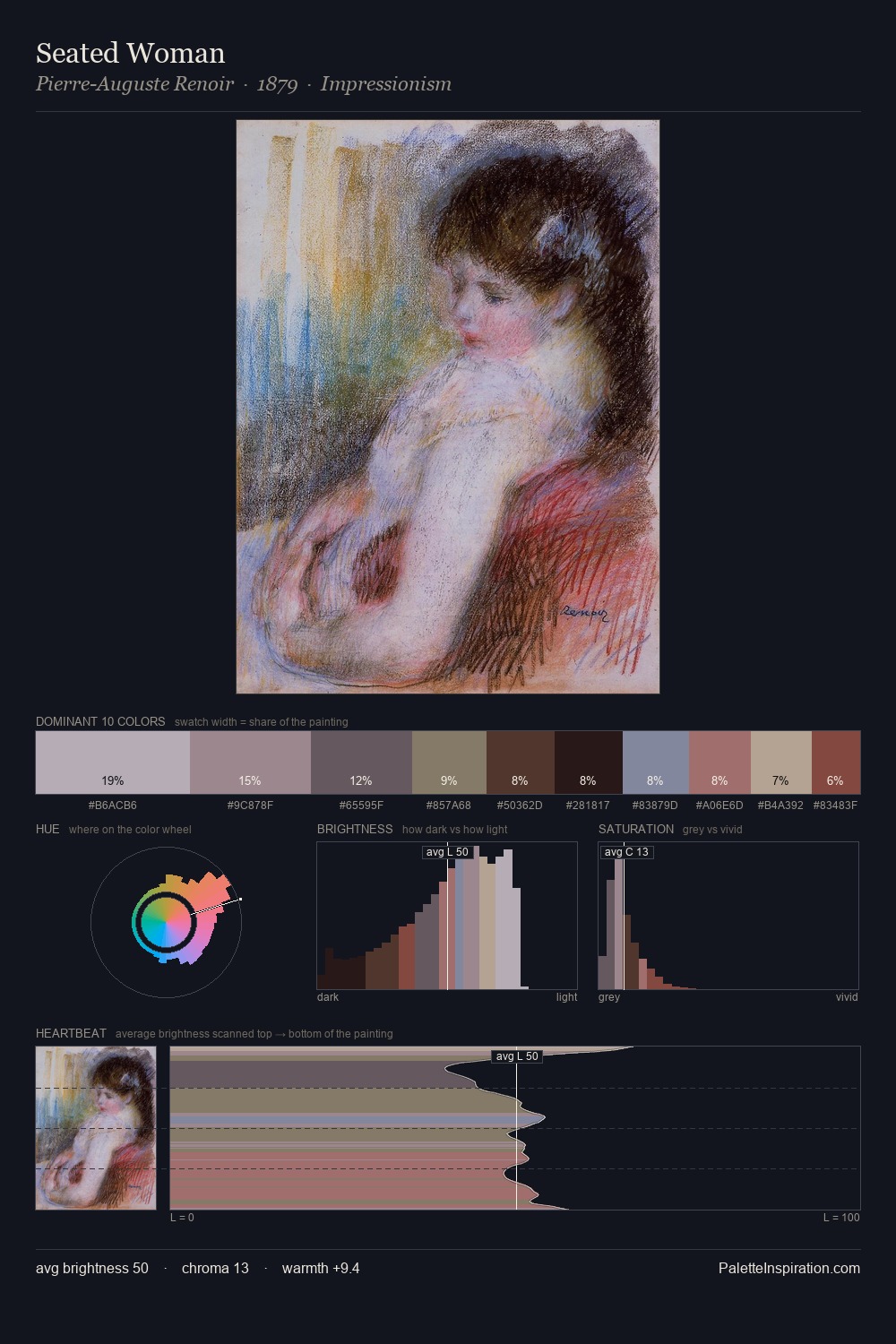
Task: Pick the #857A68 9% swatch
Action: [x=449, y=762]
